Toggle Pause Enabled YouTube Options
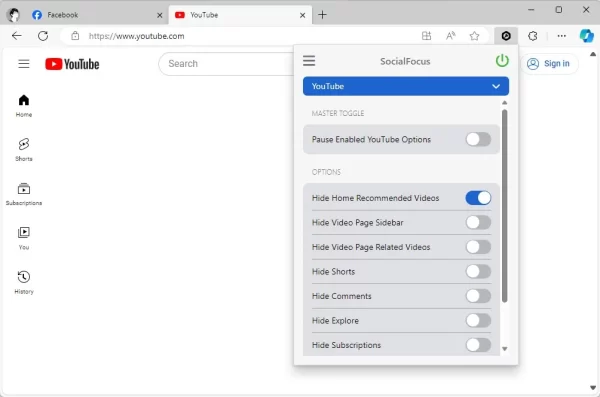This screenshot has width=600, height=397. (478, 139)
